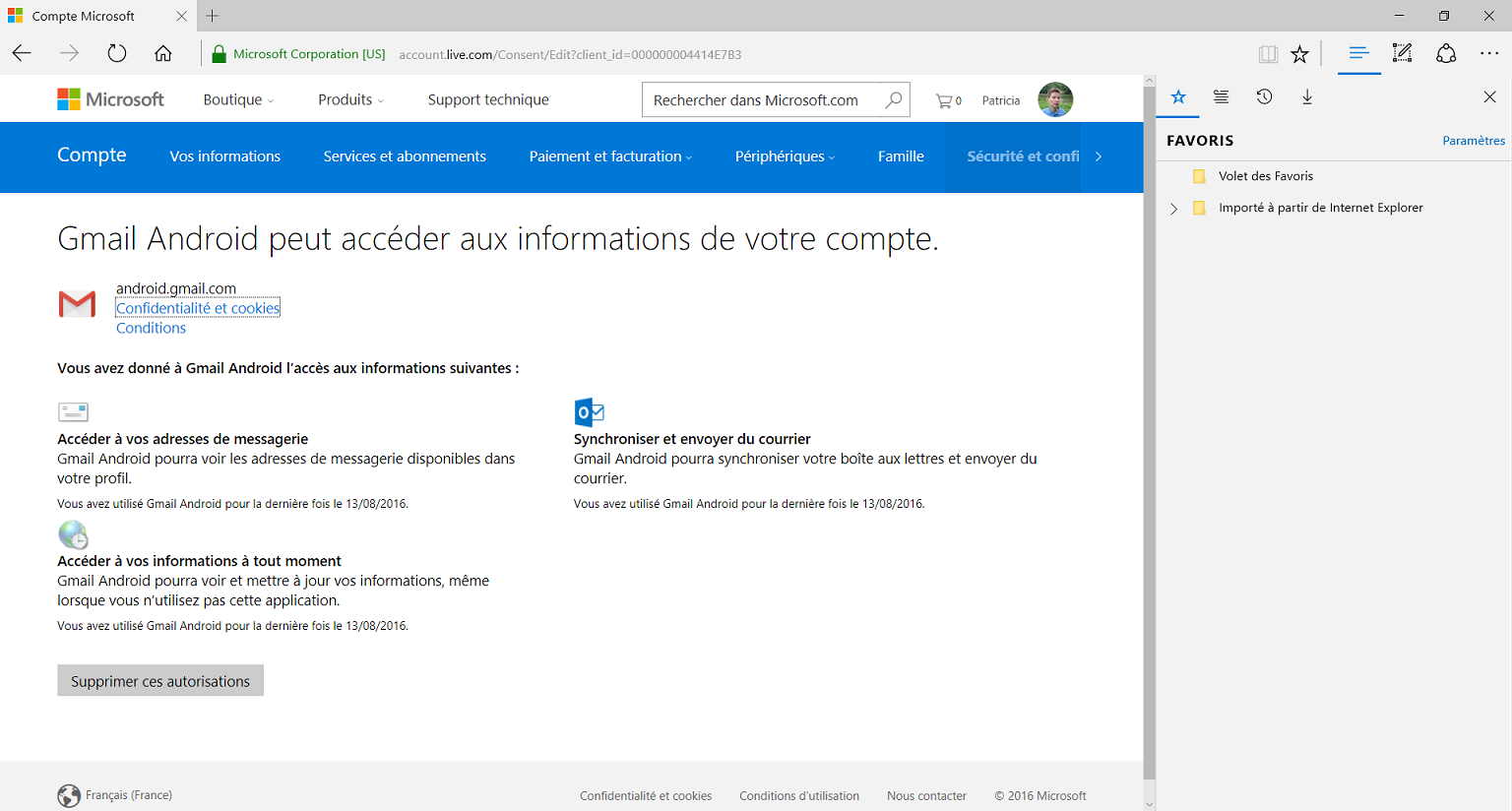Click the Compte heading link
1512x811 pixels.
tap(92, 155)
